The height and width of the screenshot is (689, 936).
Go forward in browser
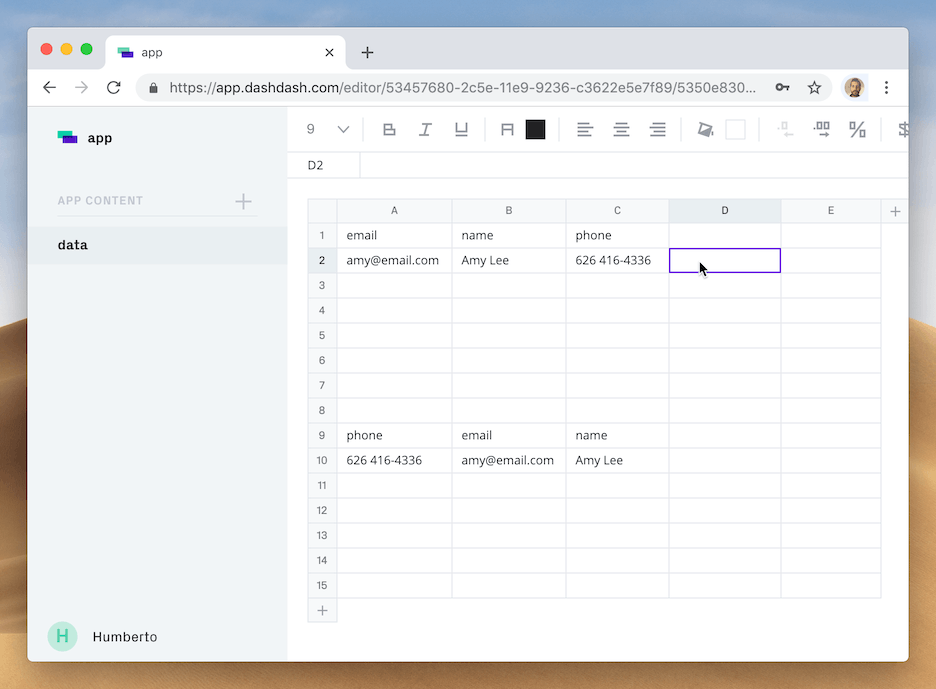pos(82,88)
